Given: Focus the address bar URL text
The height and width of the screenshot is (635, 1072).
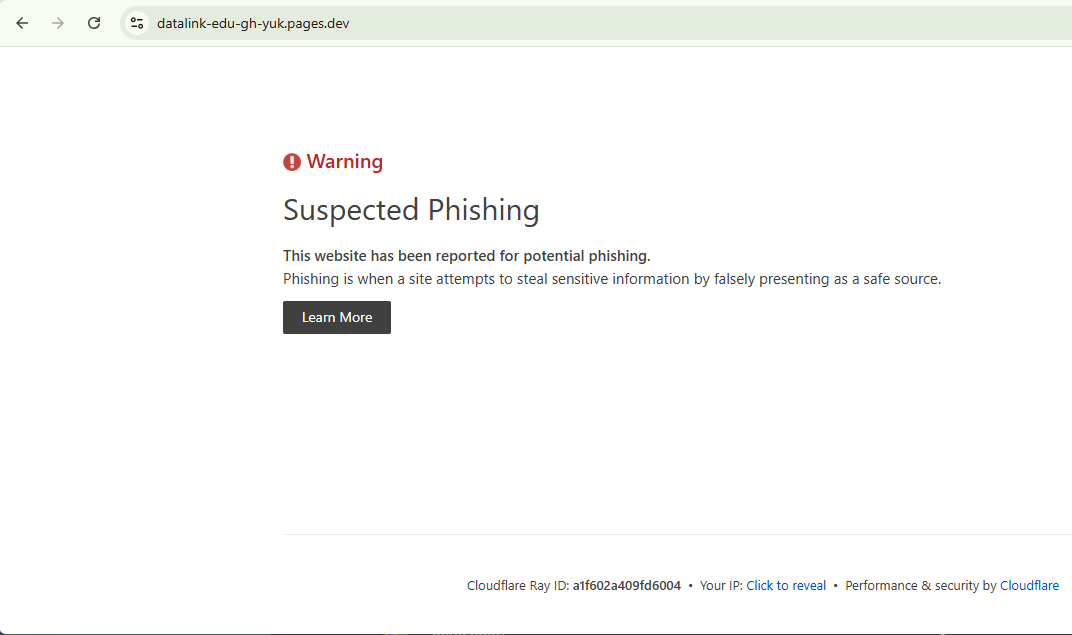Looking at the screenshot, I should [253, 23].
